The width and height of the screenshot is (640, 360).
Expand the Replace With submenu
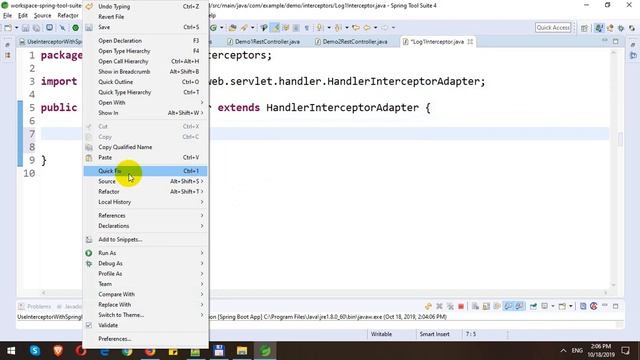point(145,304)
